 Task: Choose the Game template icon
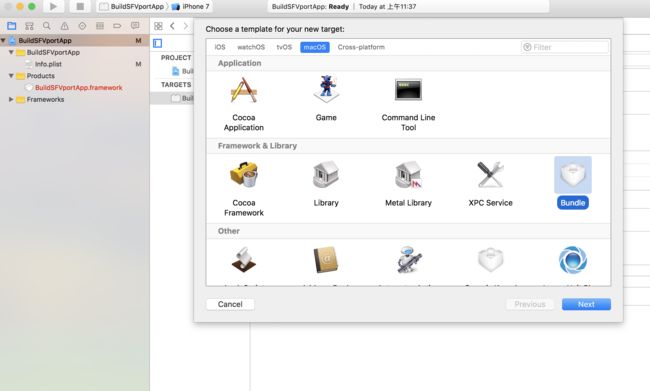tap(326, 89)
